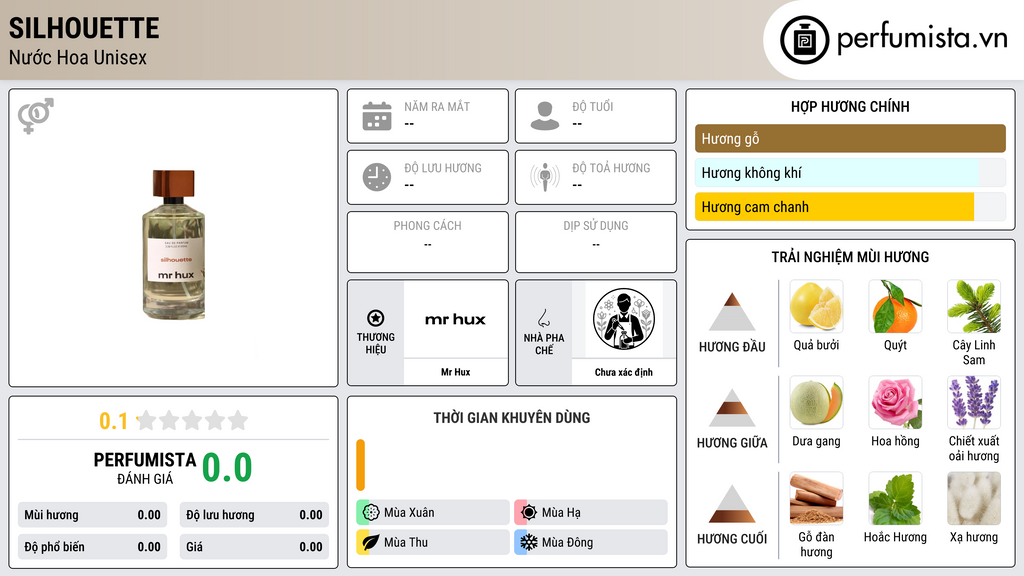This screenshot has height=576, width=1024.
Task: Click the Chưa xác định perfumer label
Action: point(624,372)
